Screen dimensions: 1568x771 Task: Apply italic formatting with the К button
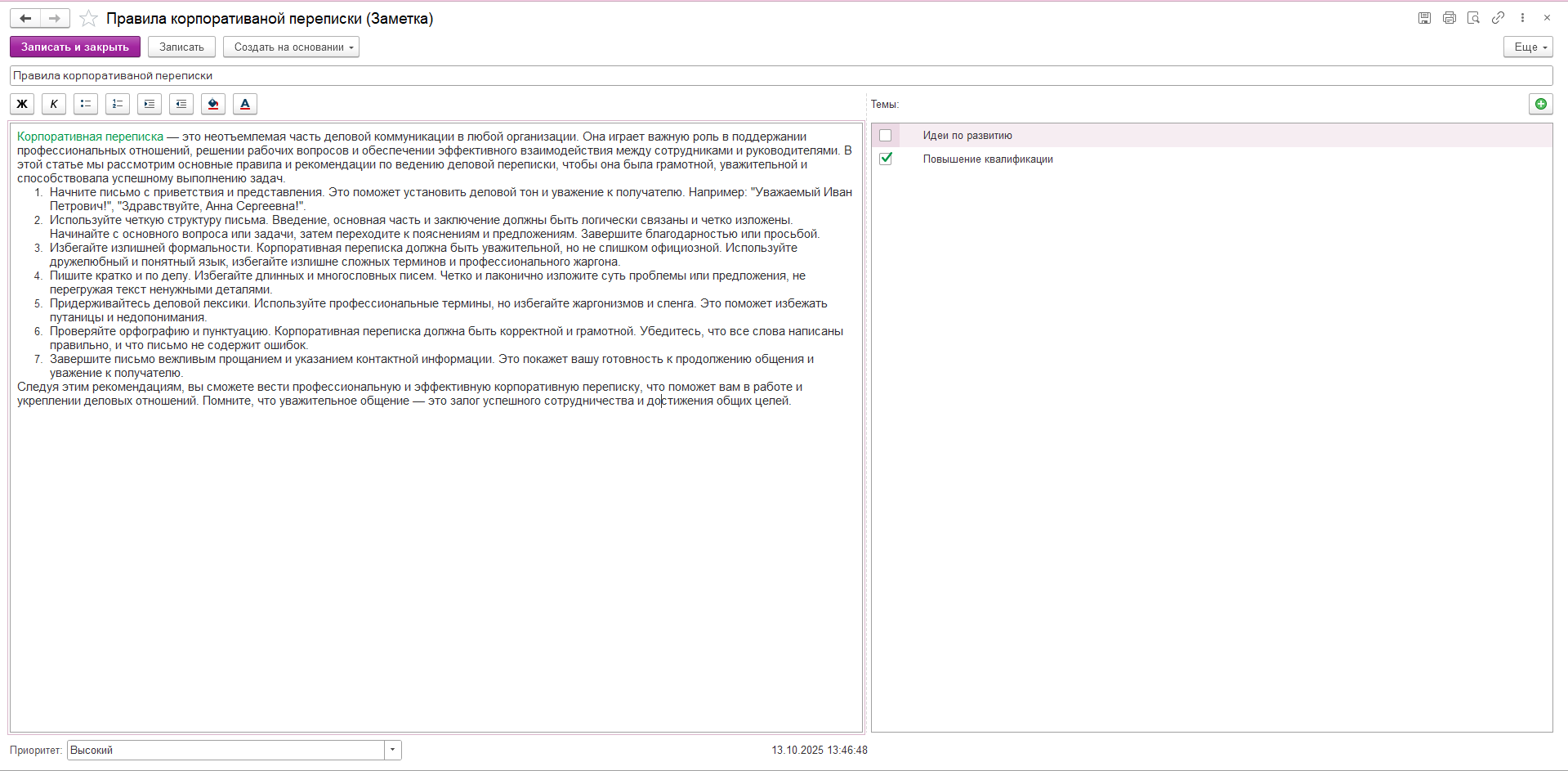(x=54, y=104)
